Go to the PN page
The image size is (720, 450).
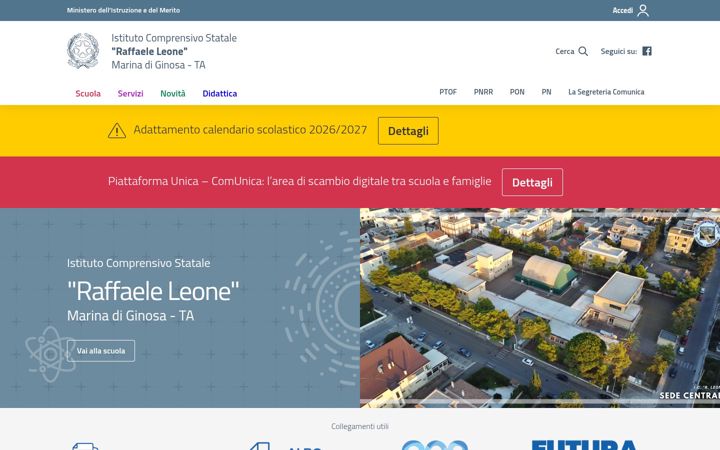coord(546,92)
